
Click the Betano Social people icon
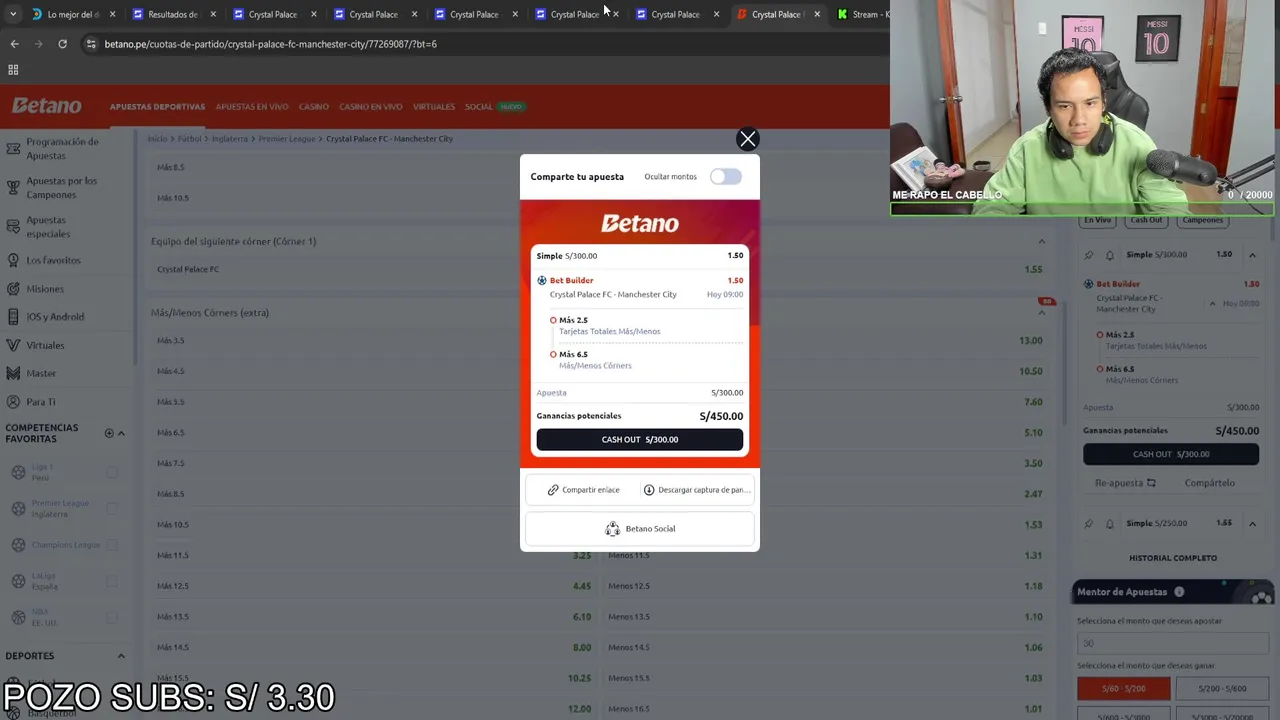(612, 529)
